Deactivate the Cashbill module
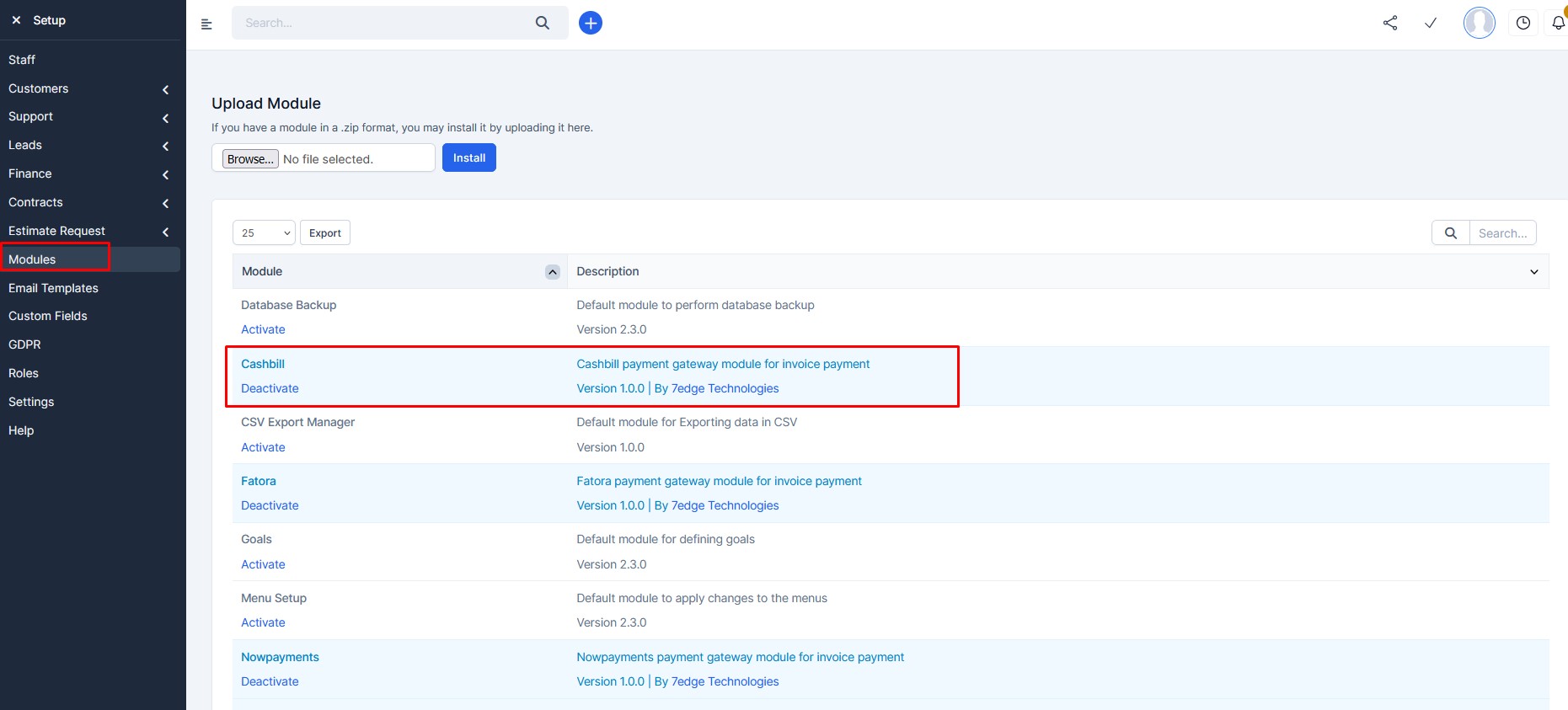Viewport: 1568px width, 710px height. point(270,388)
